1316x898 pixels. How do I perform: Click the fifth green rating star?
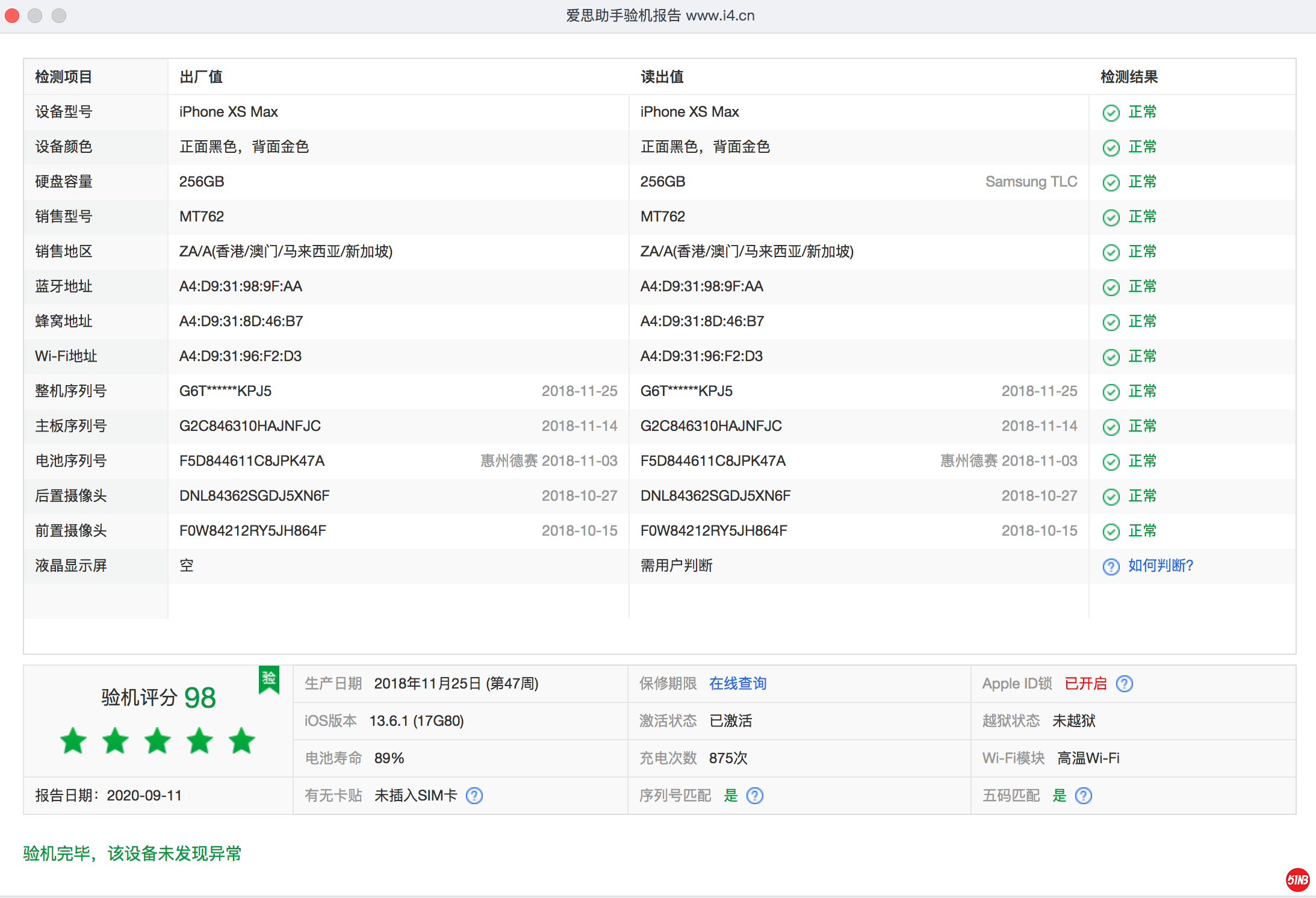(241, 741)
